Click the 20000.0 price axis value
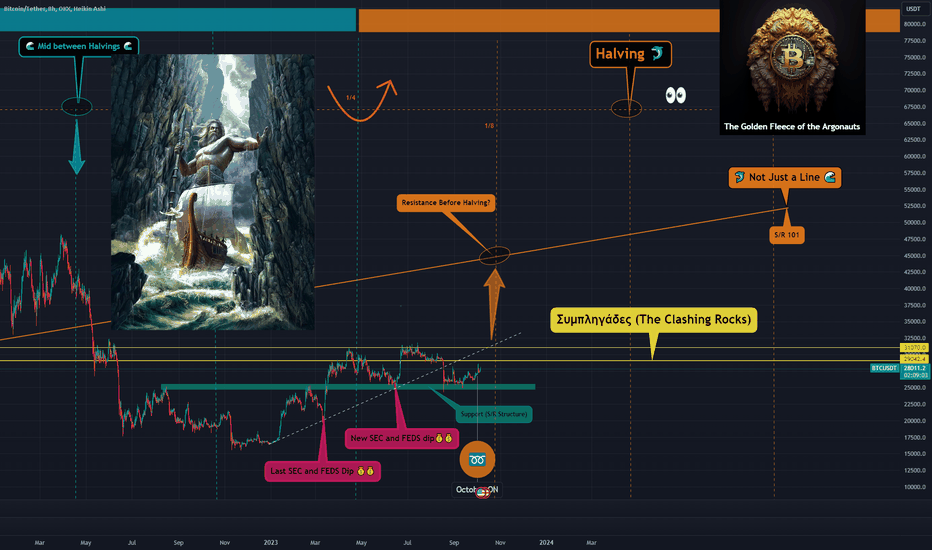 pos(915,420)
